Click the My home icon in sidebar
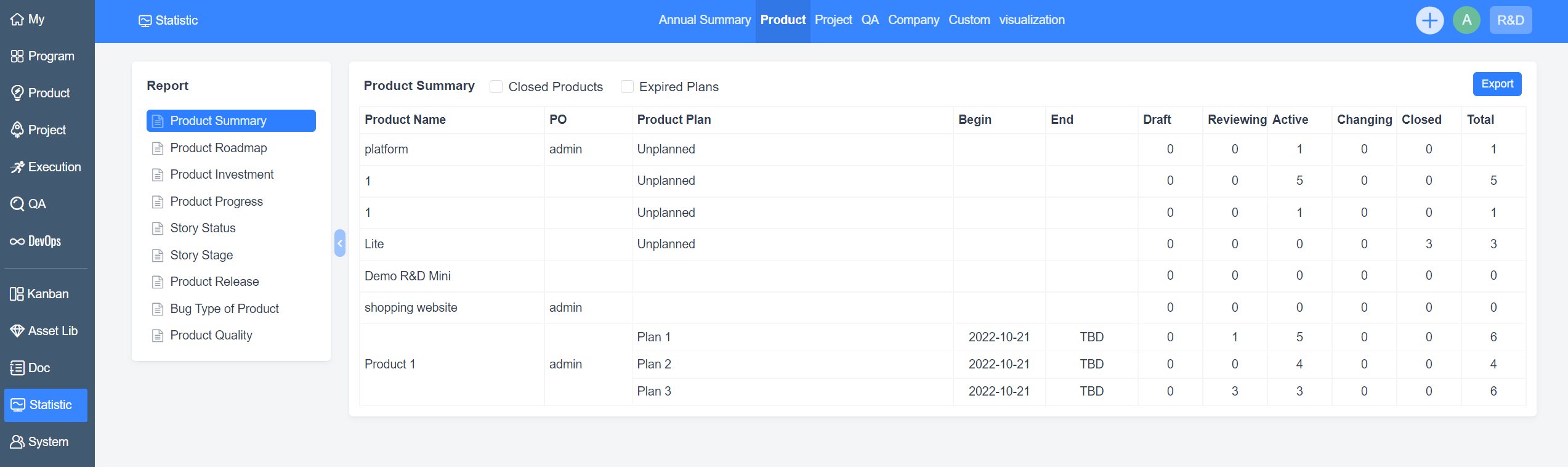Screen dimensions: 1568x467 pyautogui.click(x=17, y=20)
